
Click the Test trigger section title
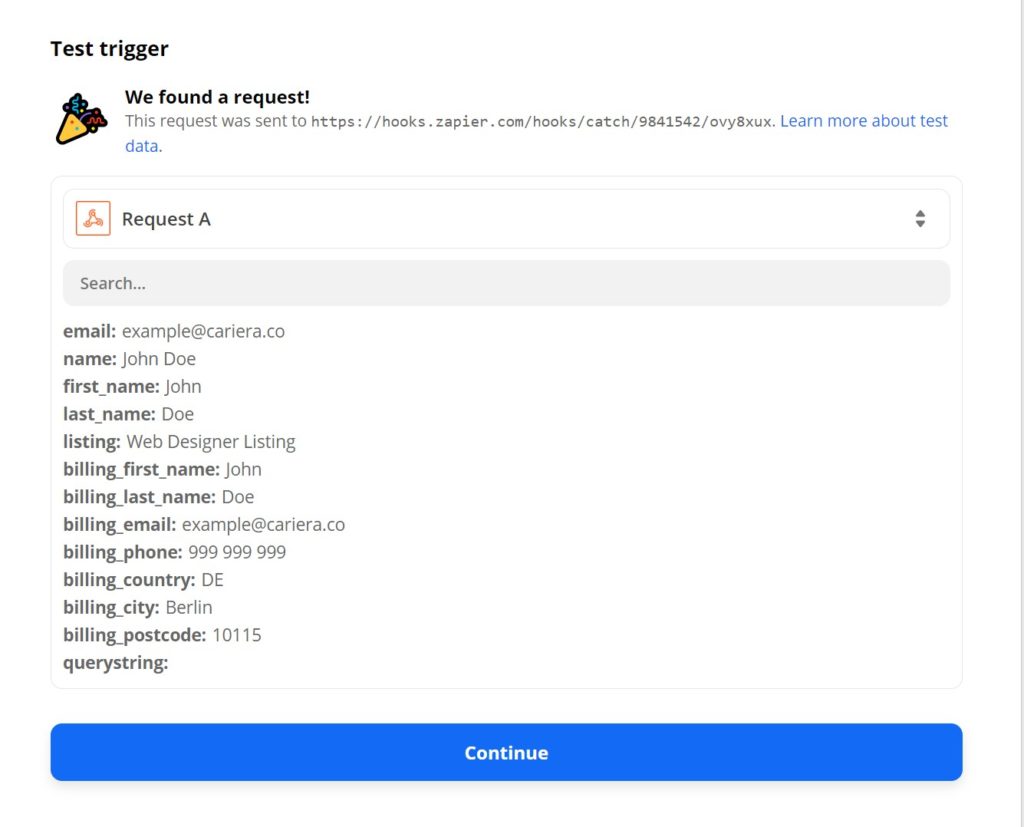110,49
